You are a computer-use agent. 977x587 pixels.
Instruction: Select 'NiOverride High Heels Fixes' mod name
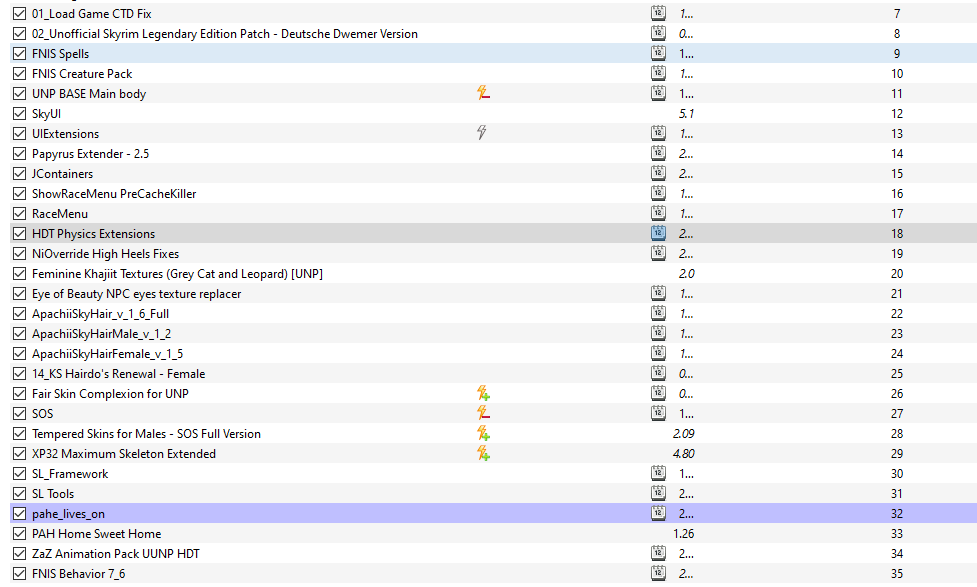point(105,254)
